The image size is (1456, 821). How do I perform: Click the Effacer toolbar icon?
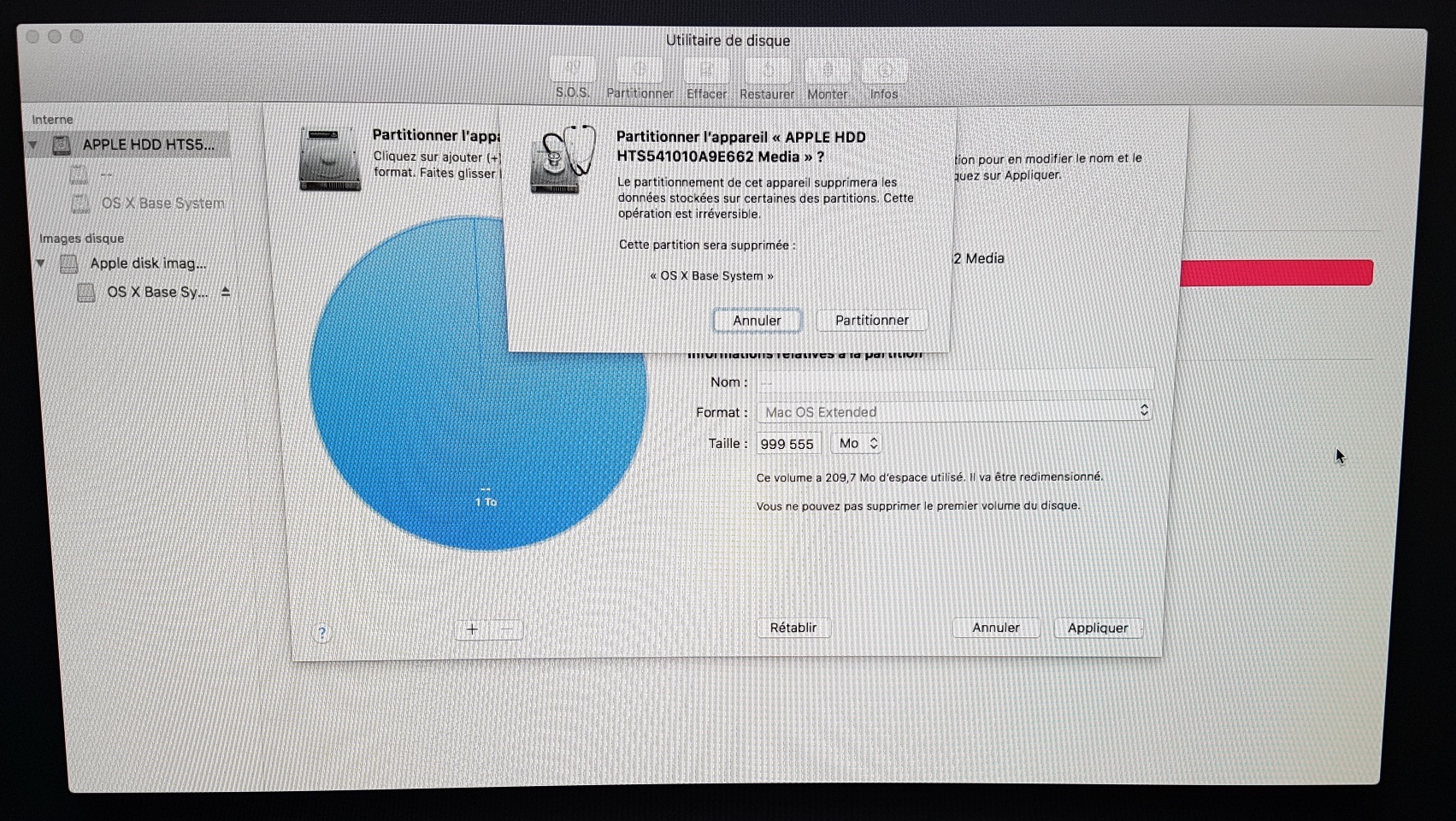coord(706,69)
